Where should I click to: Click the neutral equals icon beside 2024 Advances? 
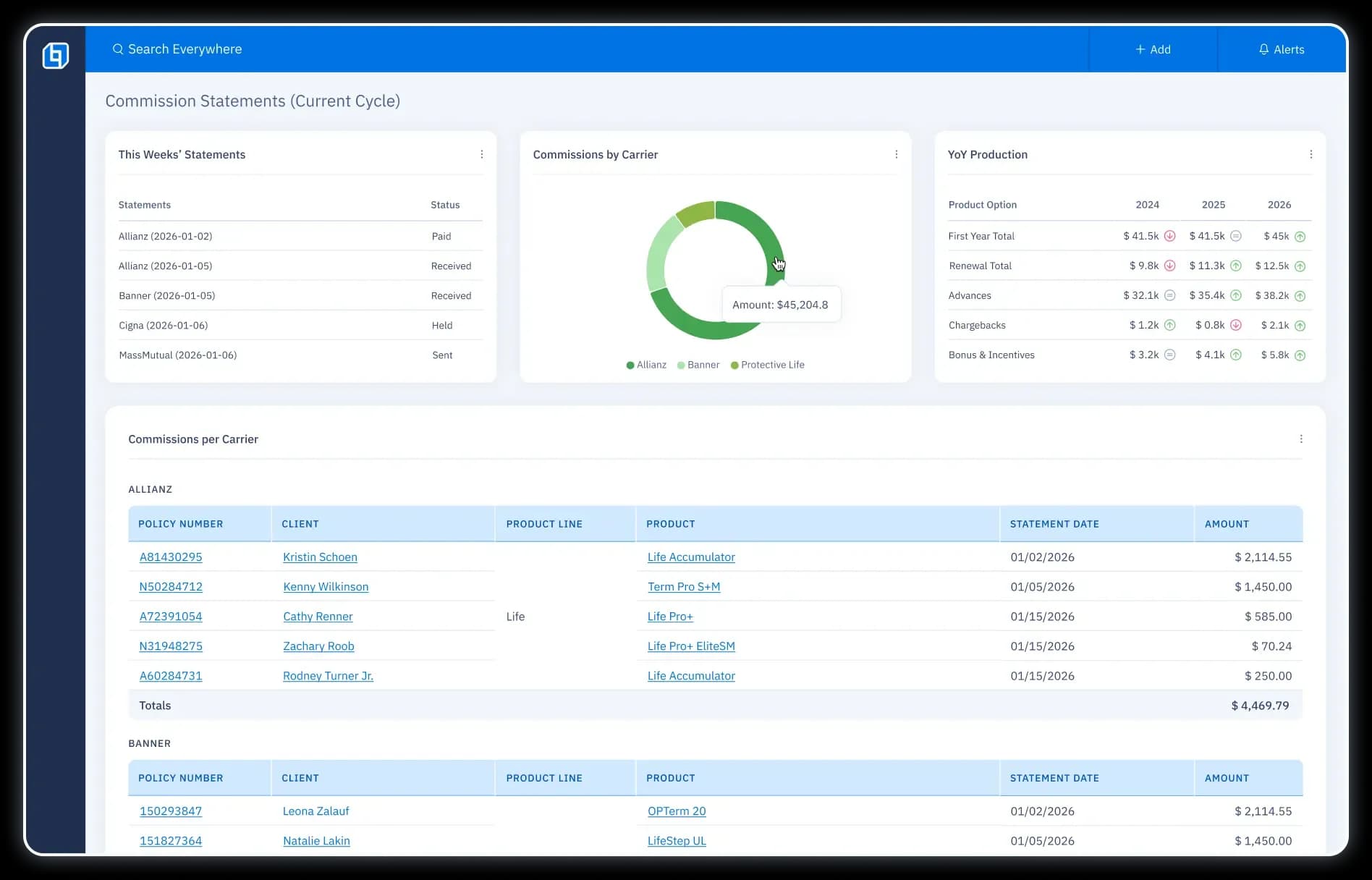click(1169, 295)
